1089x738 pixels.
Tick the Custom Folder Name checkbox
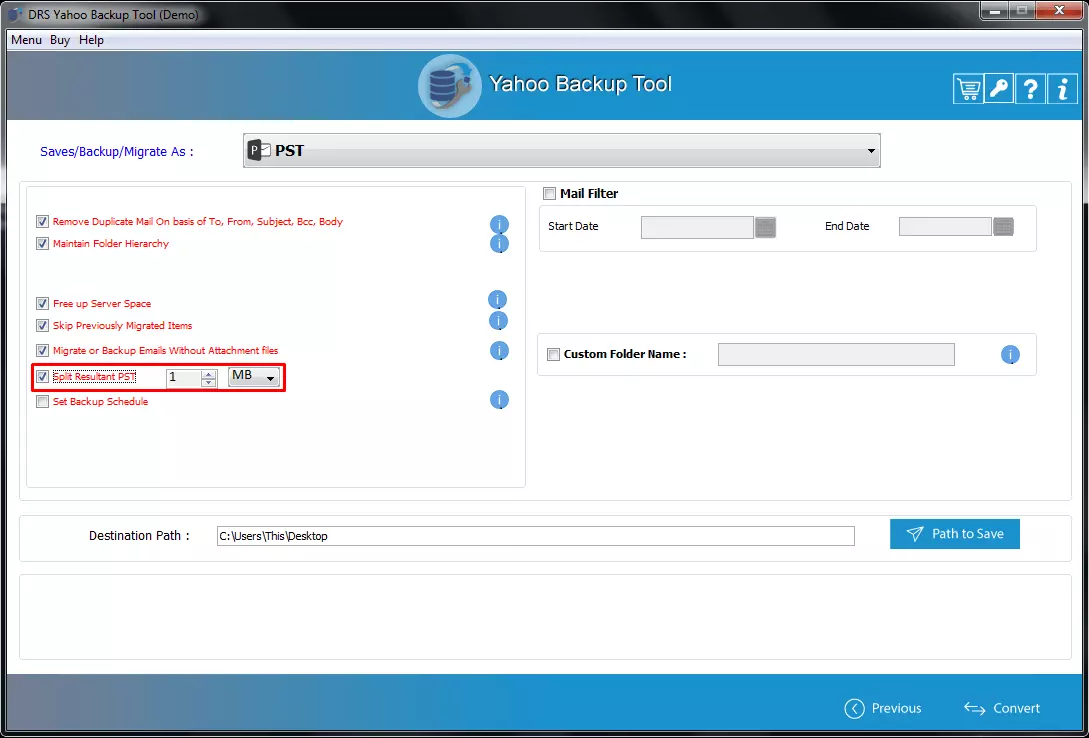coord(553,354)
